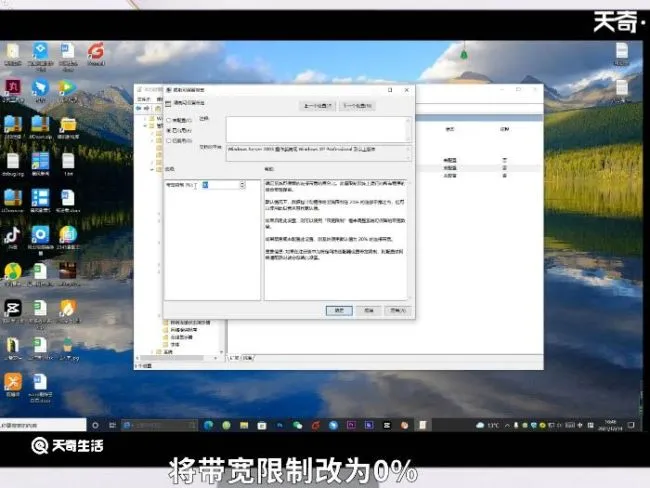The width and height of the screenshot is (650, 488).
Task: Open the notepad-style icon on taskbar
Action: (422, 425)
